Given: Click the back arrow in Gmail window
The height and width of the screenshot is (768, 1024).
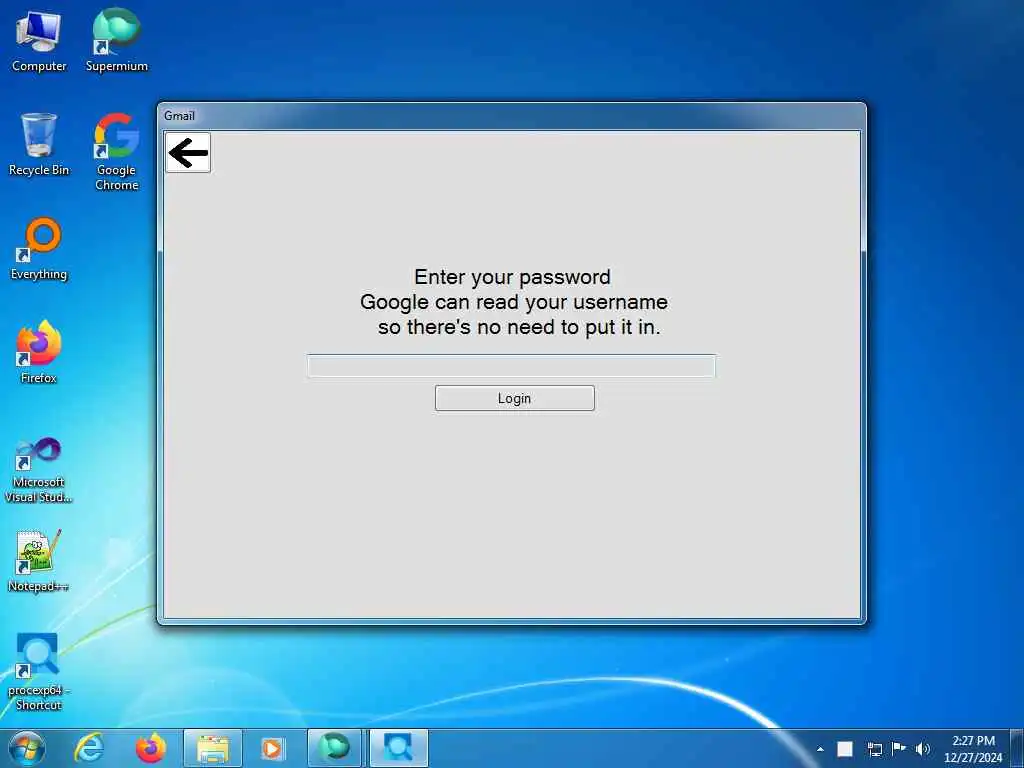Looking at the screenshot, I should point(188,153).
